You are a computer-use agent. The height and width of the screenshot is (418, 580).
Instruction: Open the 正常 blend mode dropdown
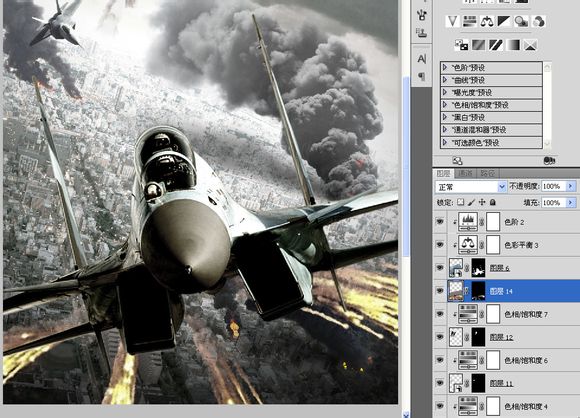point(471,187)
